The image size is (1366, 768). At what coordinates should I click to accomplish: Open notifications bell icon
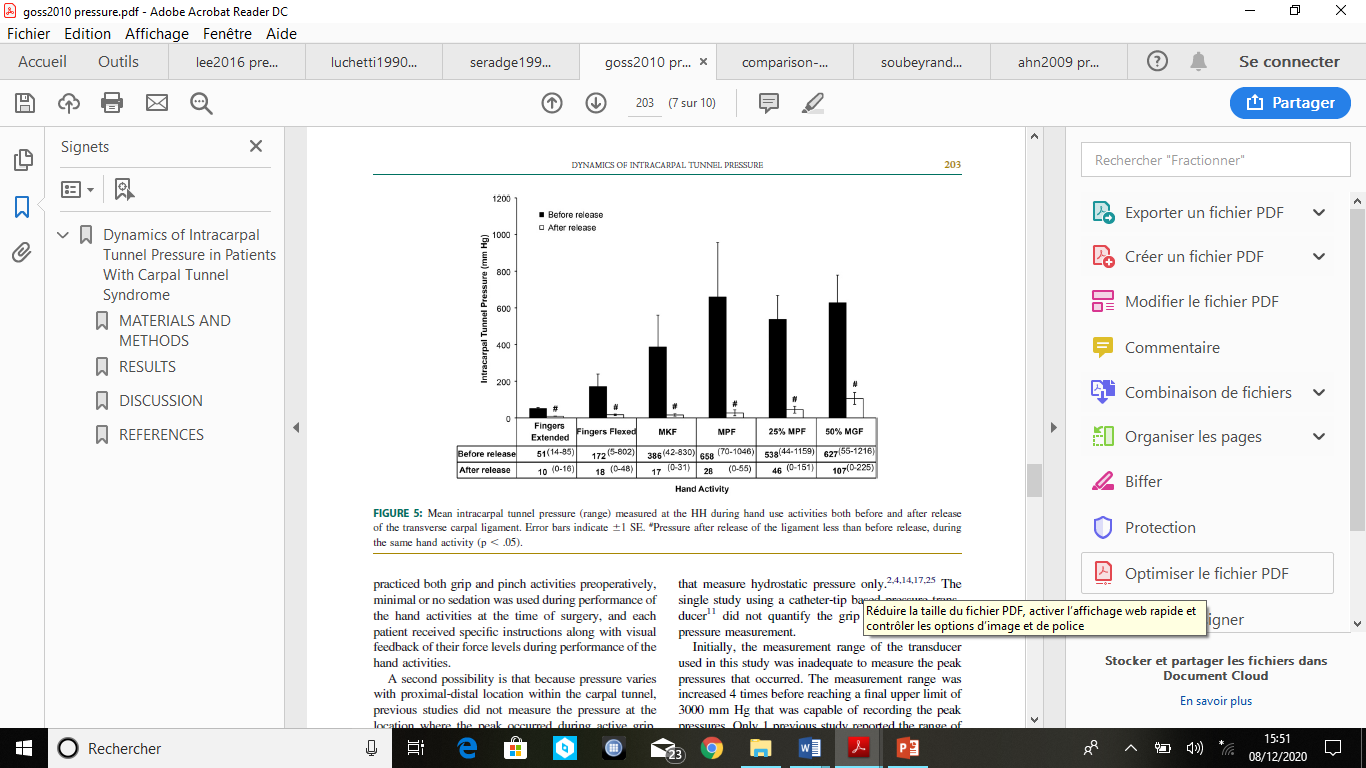tap(1198, 62)
